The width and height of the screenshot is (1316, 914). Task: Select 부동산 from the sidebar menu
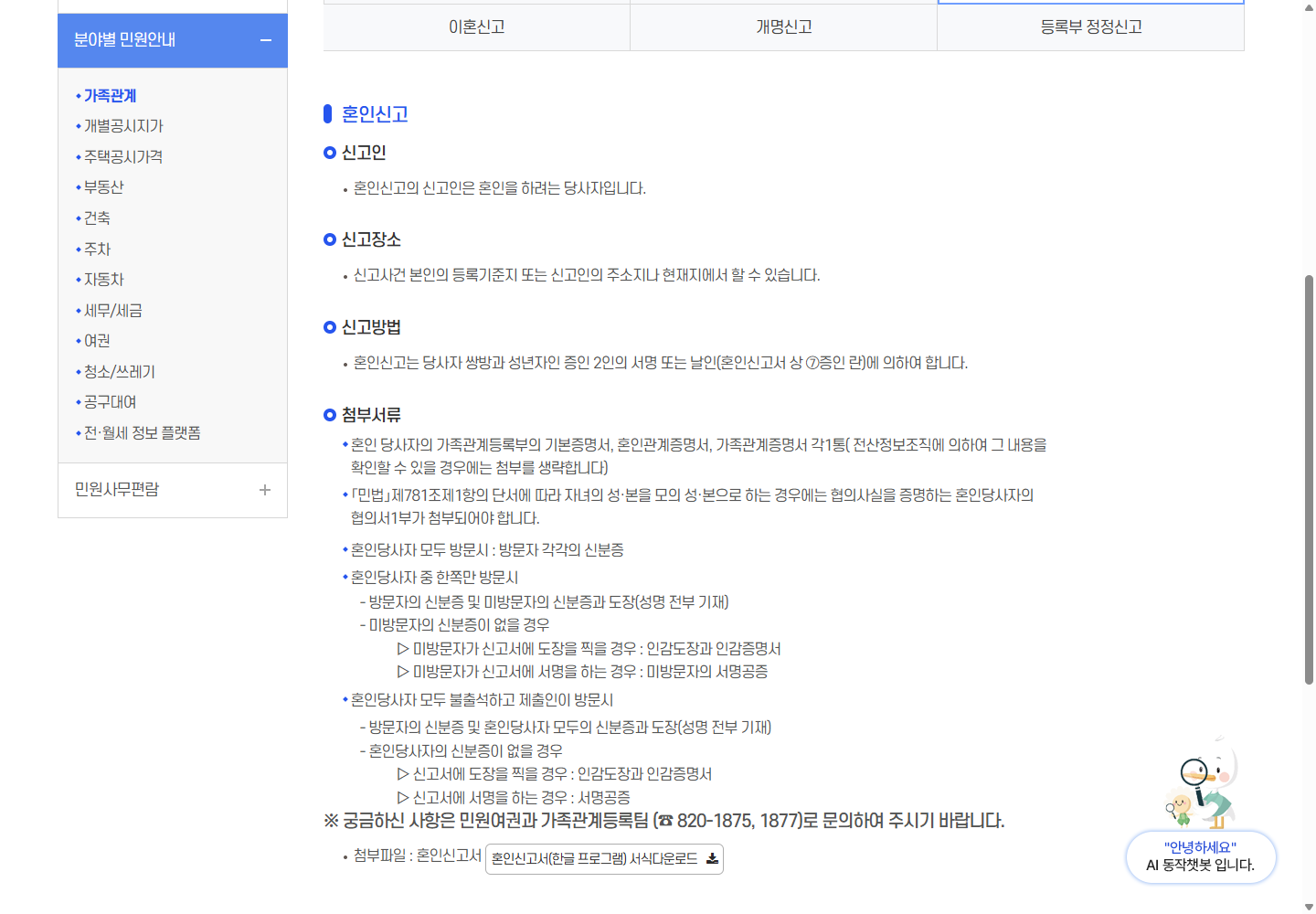pos(103,187)
